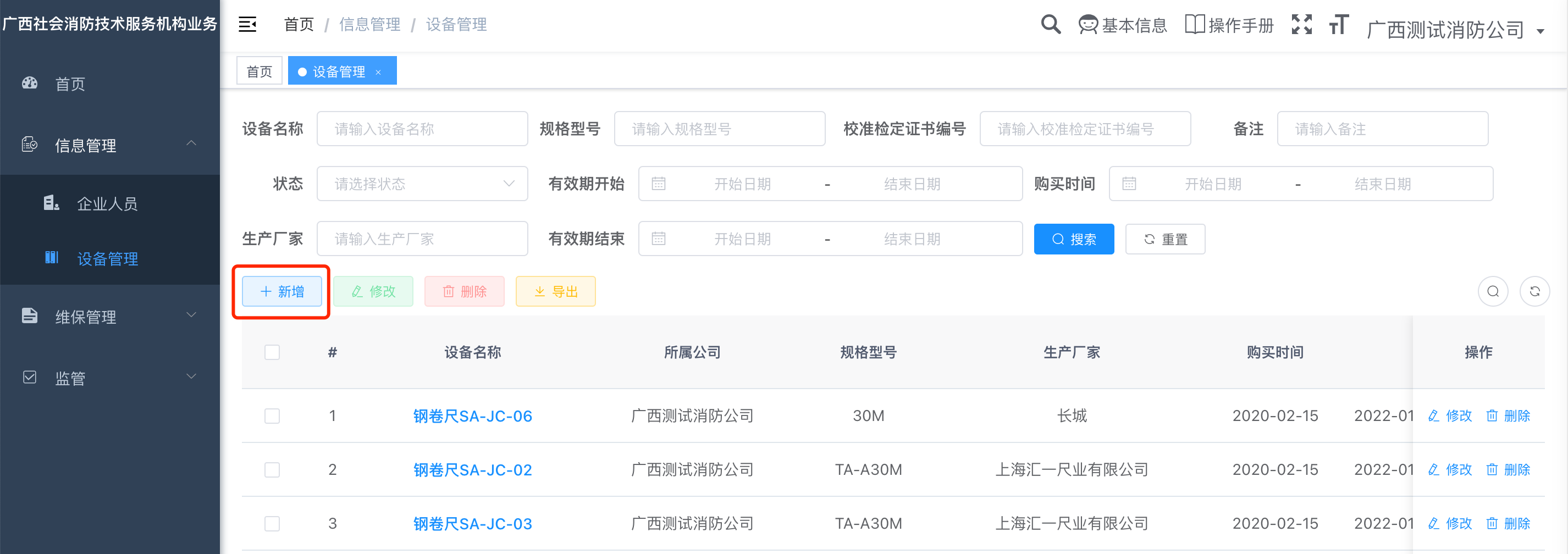Open 操作手册 book icon in header

point(1195,24)
